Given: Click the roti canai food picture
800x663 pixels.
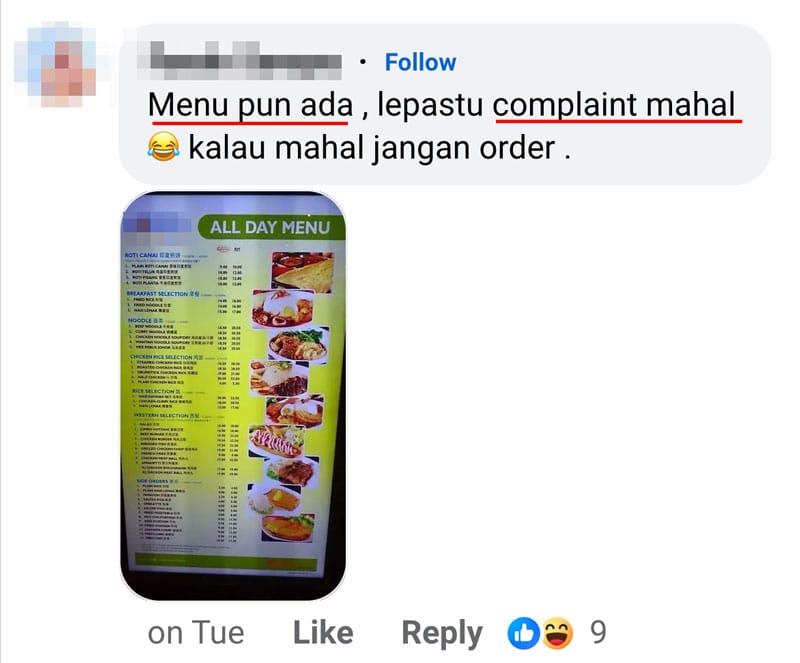Looking at the screenshot, I should 303,272.
